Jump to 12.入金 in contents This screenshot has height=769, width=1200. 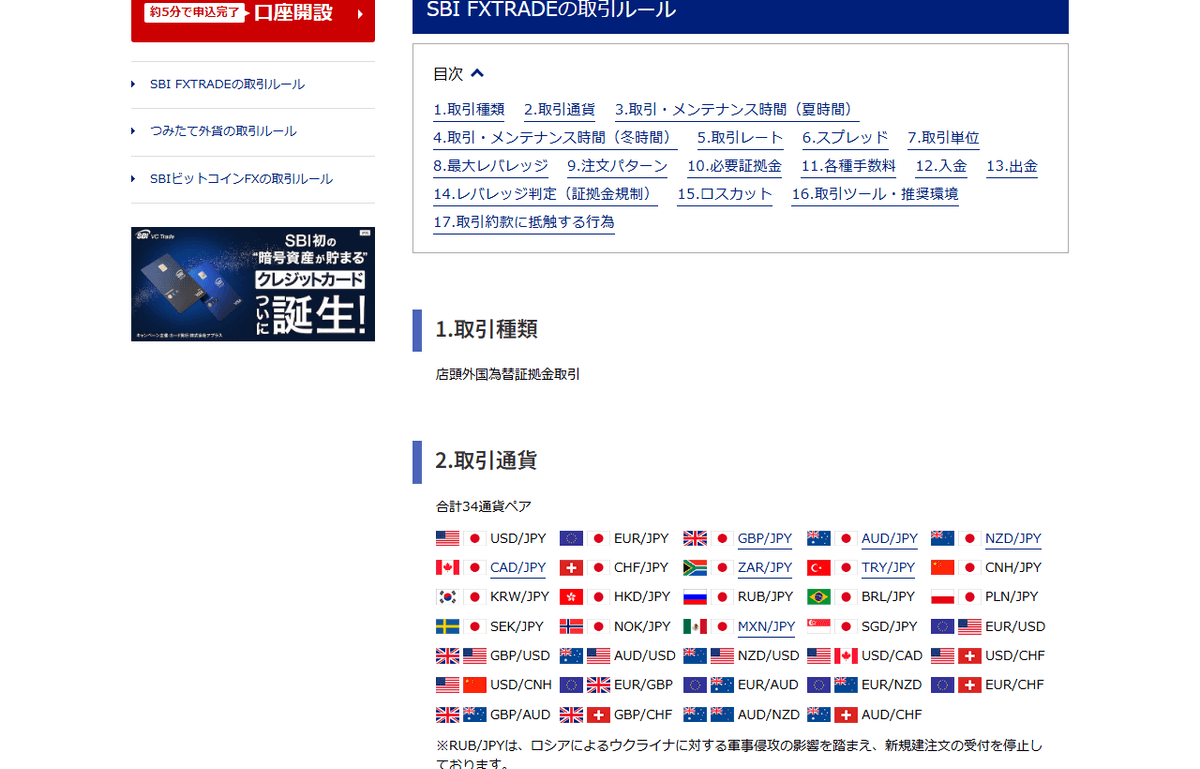coord(941,166)
